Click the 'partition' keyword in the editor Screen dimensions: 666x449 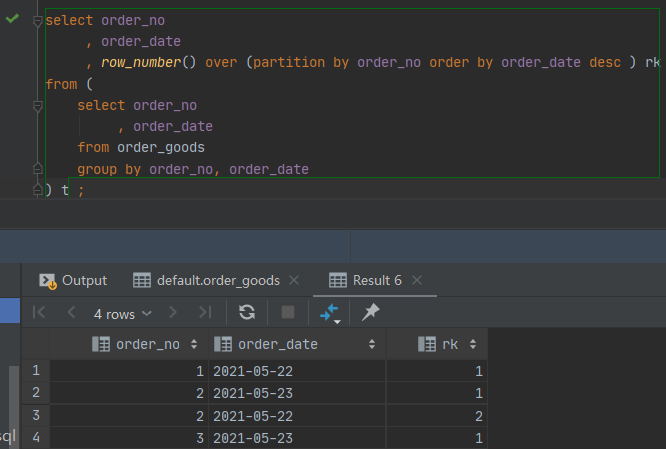(289, 62)
